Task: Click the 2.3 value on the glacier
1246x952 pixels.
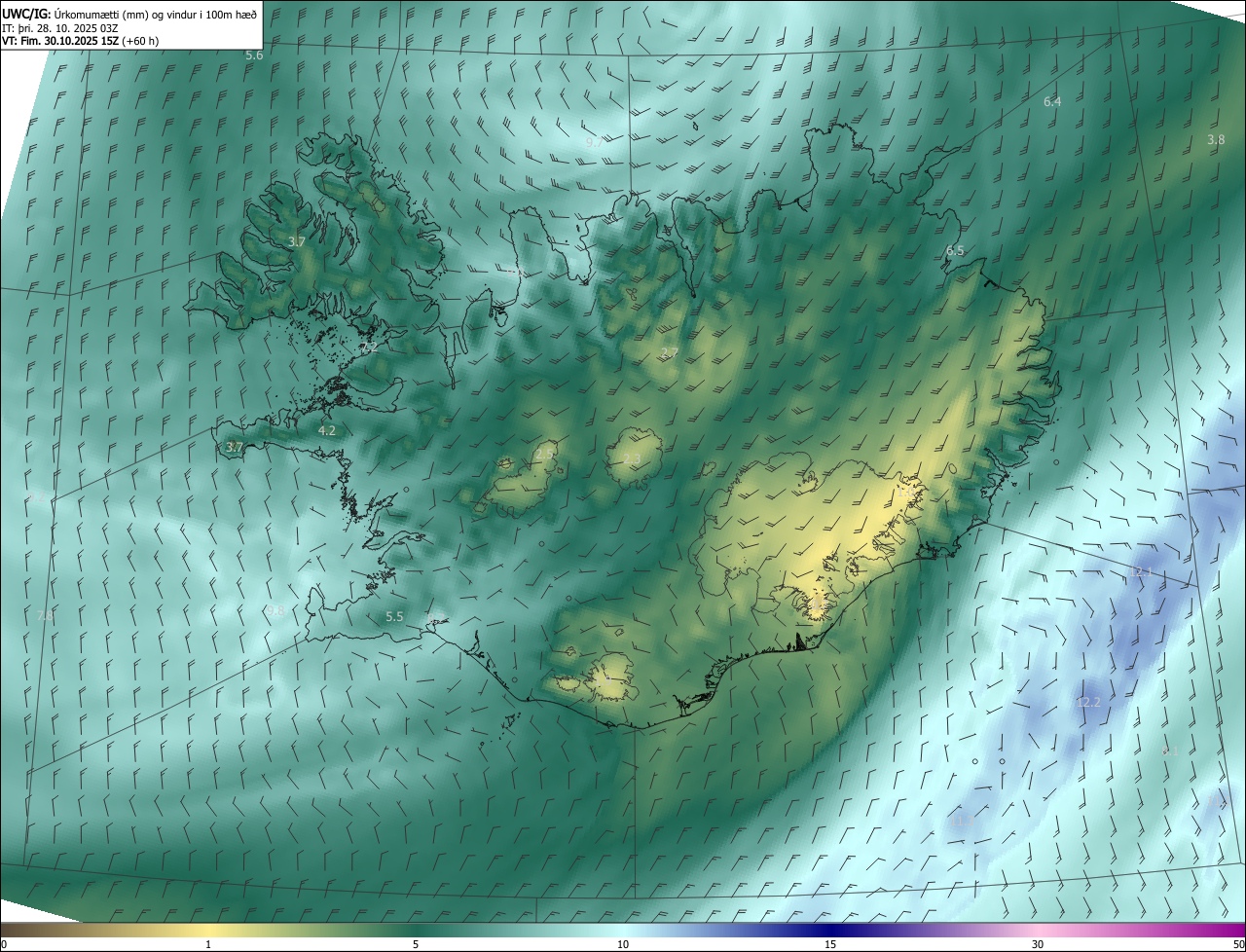Action: 633,459
